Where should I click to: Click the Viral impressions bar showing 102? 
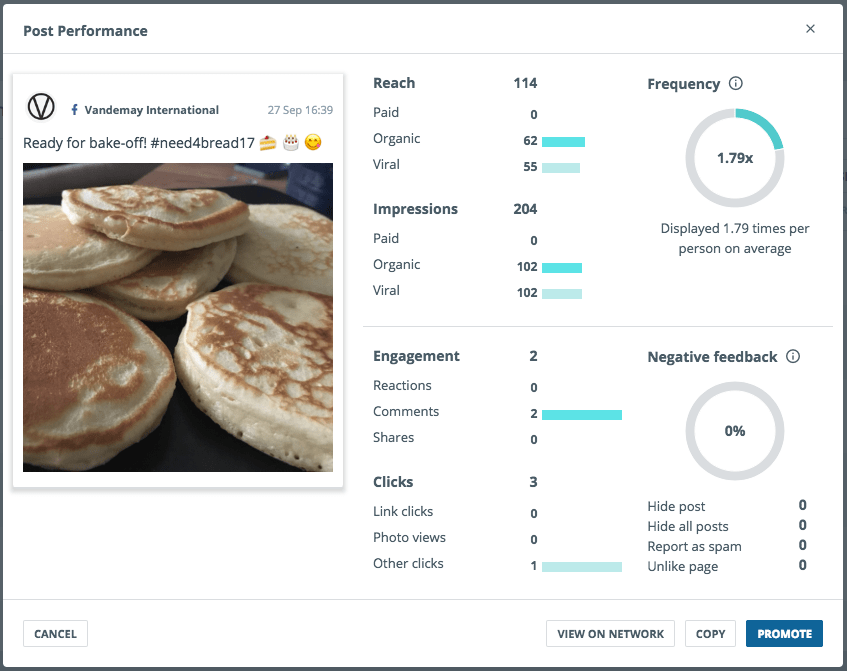coord(562,293)
